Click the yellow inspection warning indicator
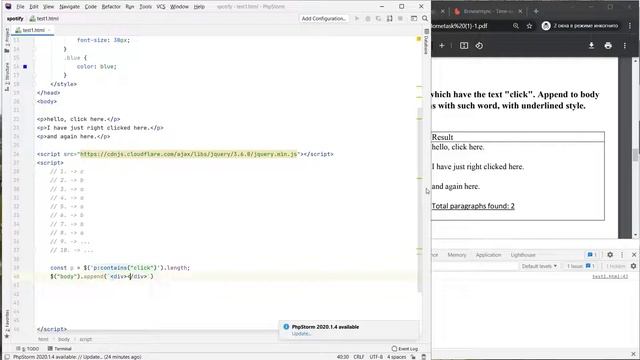The height and width of the screenshot is (360, 640). point(419,39)
